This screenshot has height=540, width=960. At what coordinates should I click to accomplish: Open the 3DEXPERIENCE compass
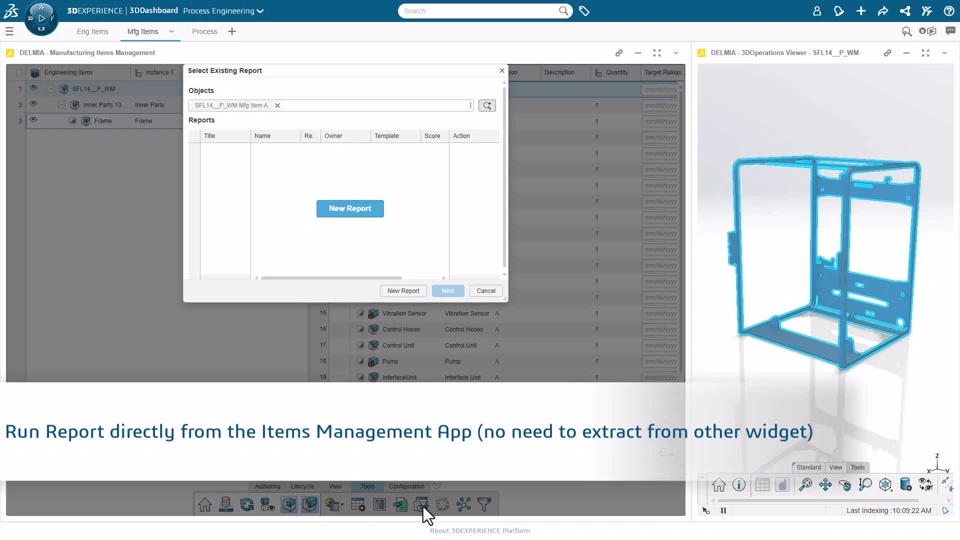tap(41, 18)
